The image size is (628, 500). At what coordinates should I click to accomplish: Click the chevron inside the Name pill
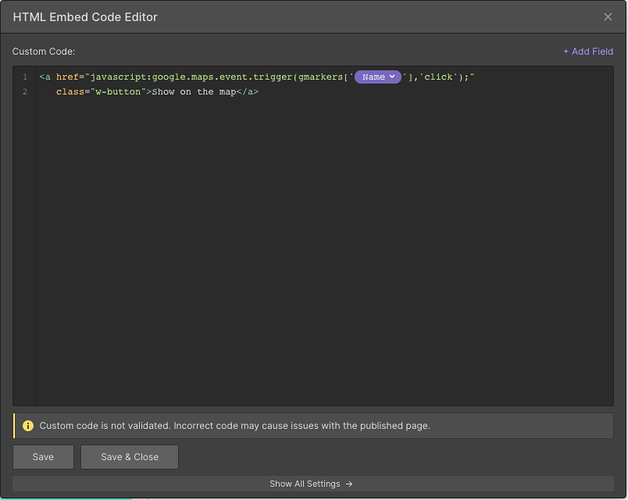pos(392,77)
